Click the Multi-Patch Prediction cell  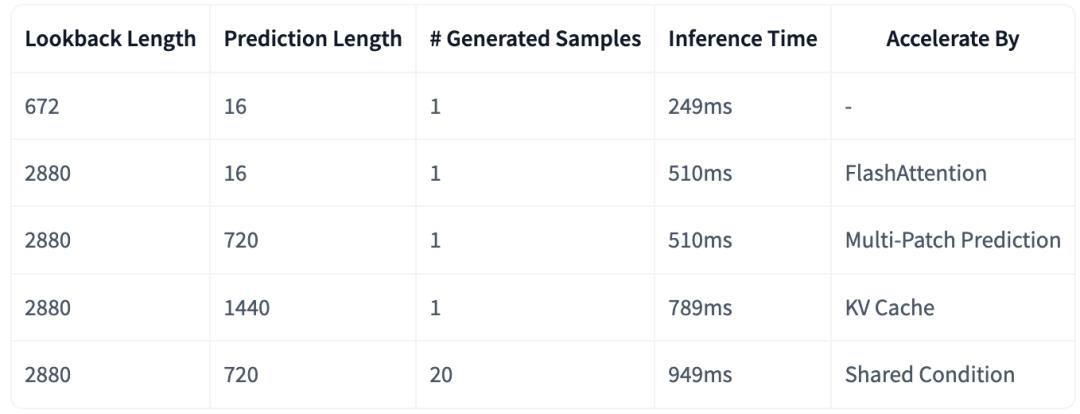(952, 240)
